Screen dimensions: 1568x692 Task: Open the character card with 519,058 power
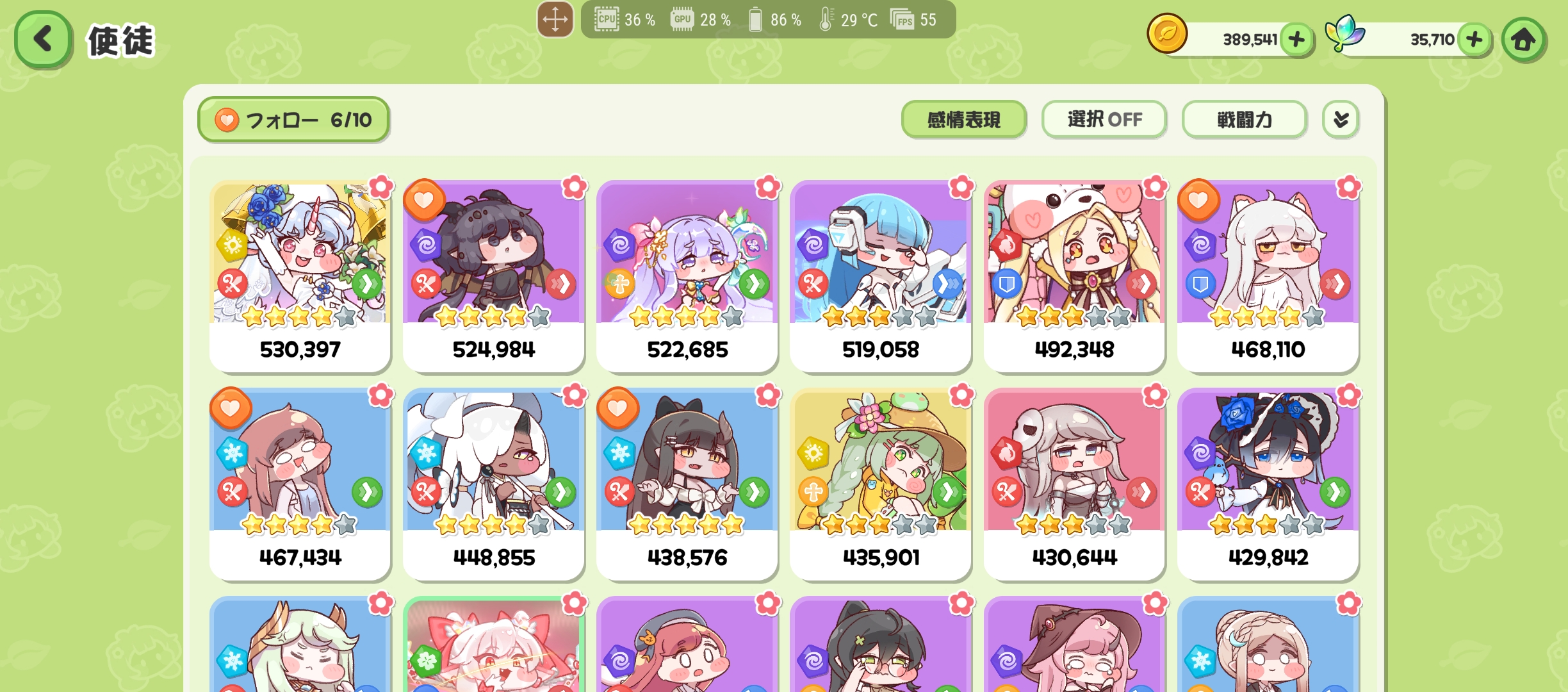coord(881,276)
